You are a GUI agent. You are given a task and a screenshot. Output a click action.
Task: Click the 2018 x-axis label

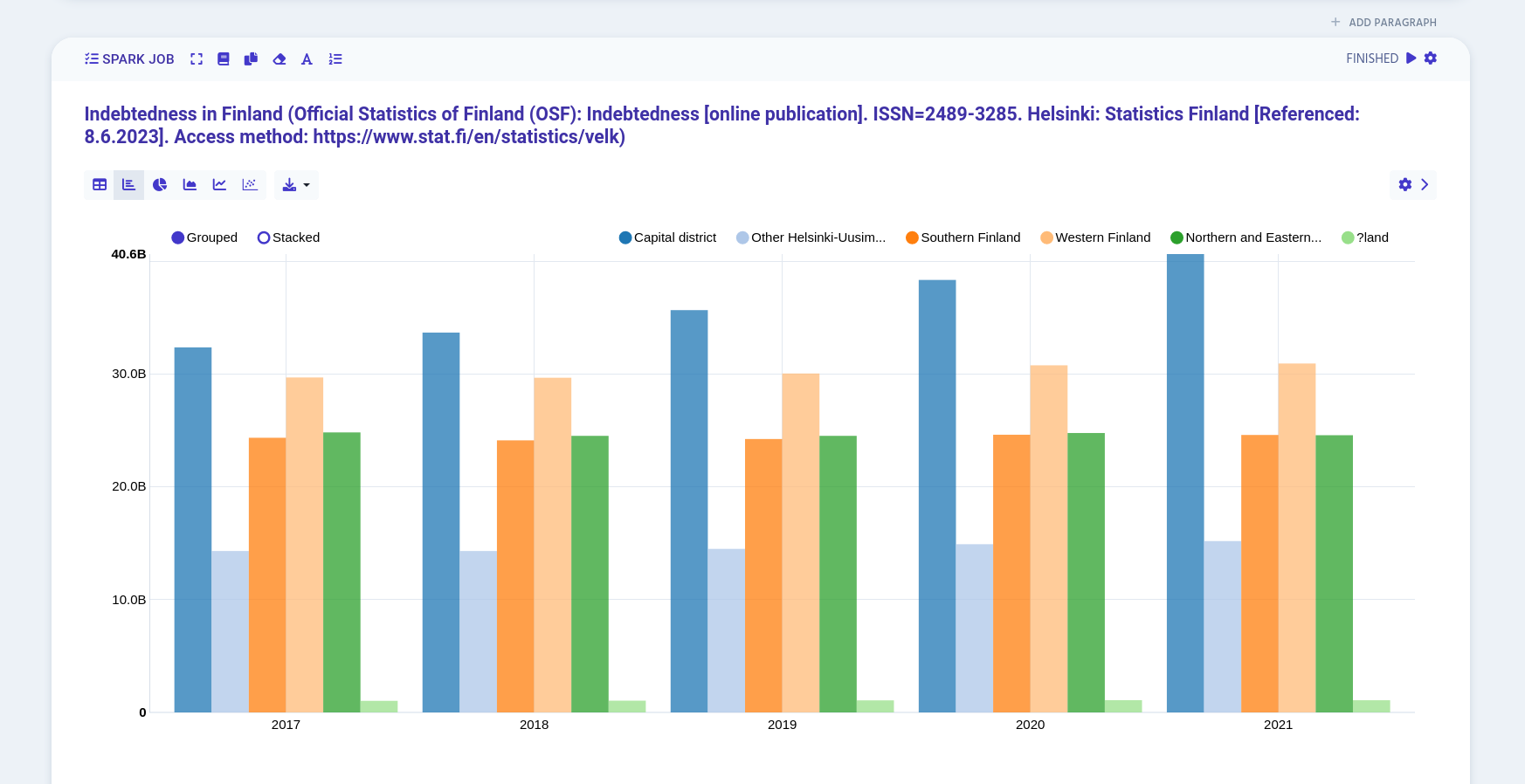(x=534, y=725)
